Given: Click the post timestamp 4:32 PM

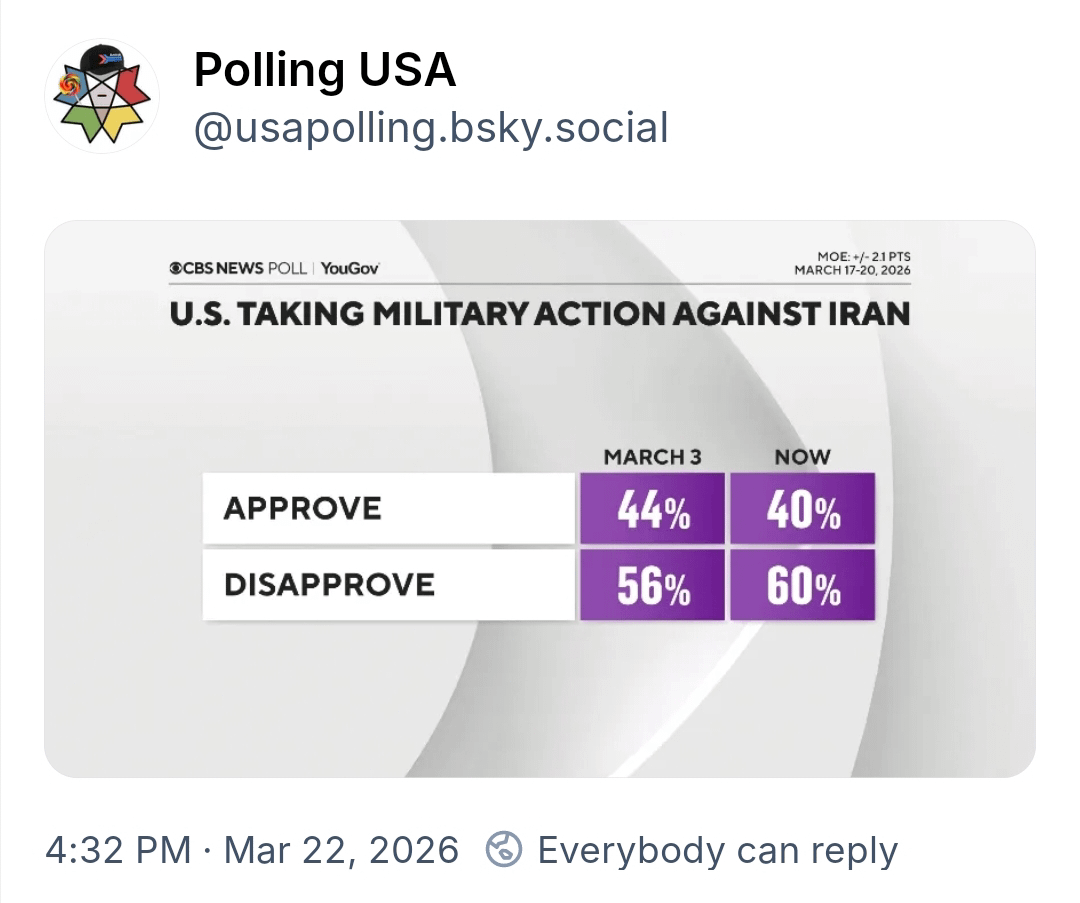Looking at the screenshot, I should (118, 850).
